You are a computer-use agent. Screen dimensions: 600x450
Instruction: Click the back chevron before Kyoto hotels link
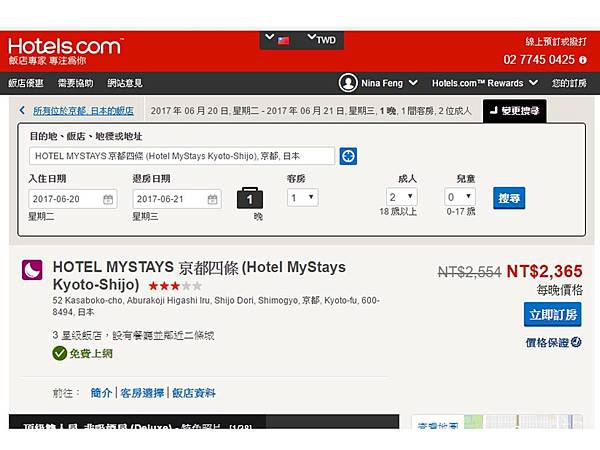[x=22, y=111]
